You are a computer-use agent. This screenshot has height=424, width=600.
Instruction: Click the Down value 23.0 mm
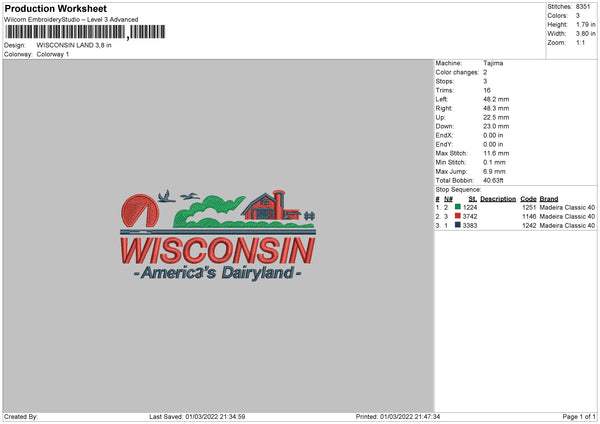click(496, 126)
